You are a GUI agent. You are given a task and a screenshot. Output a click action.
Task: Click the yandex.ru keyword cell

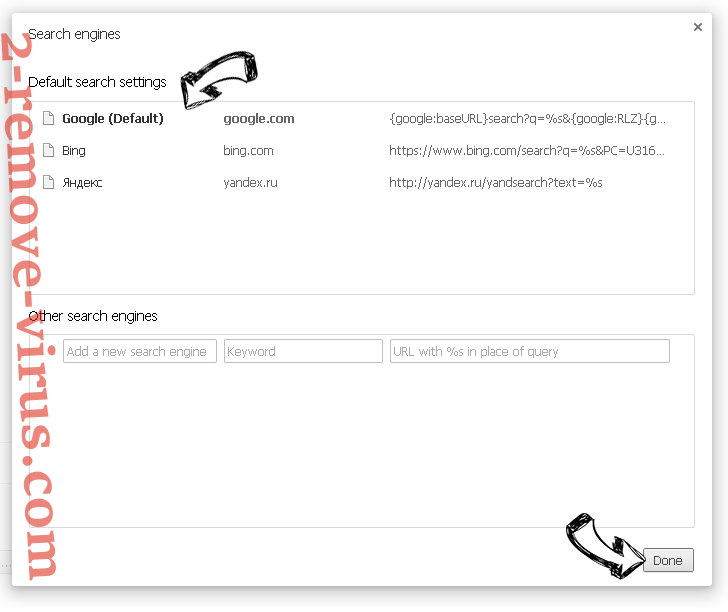[252, 182]
